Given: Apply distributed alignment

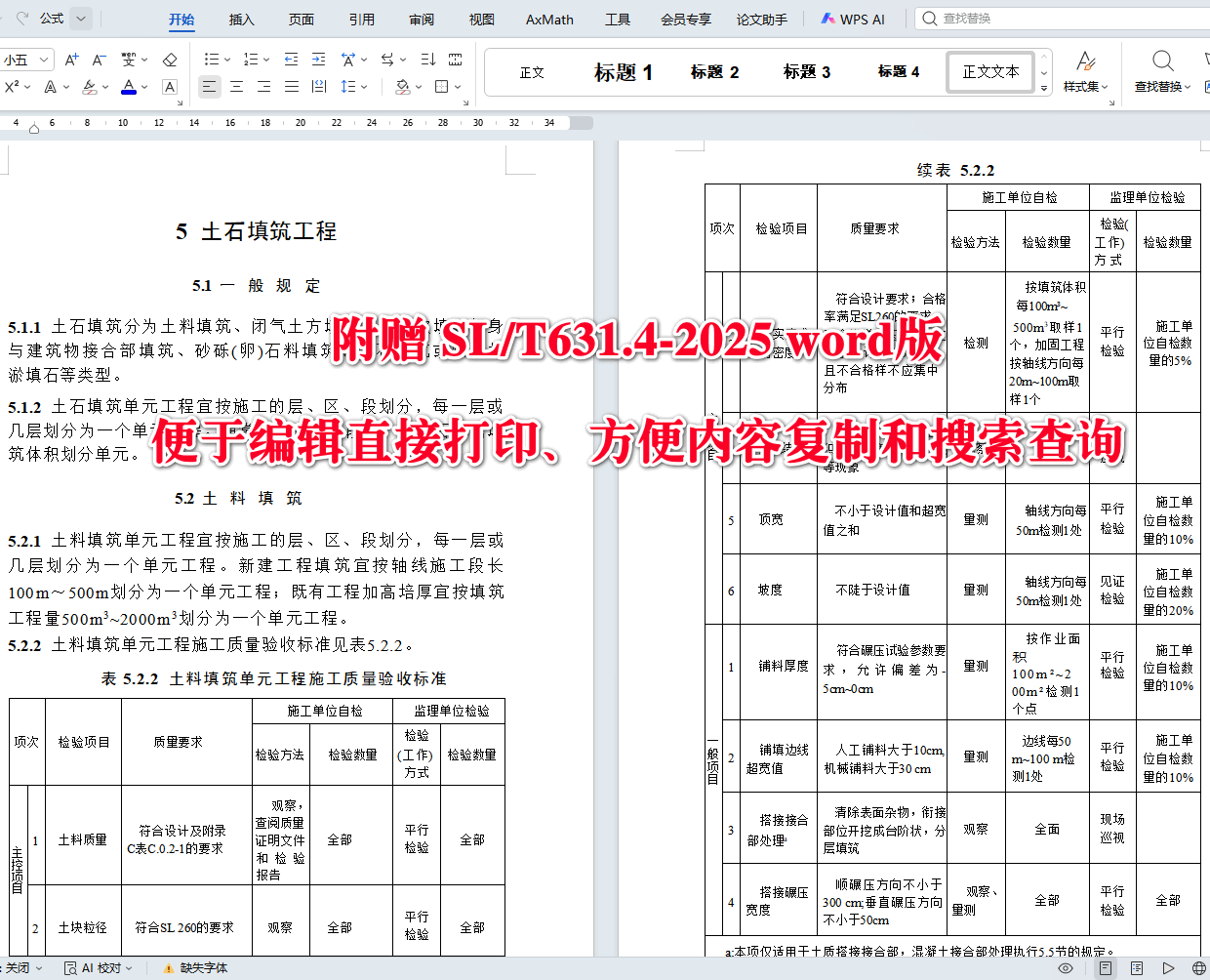Looking at the screenshot, I should (x=318, y=87).
